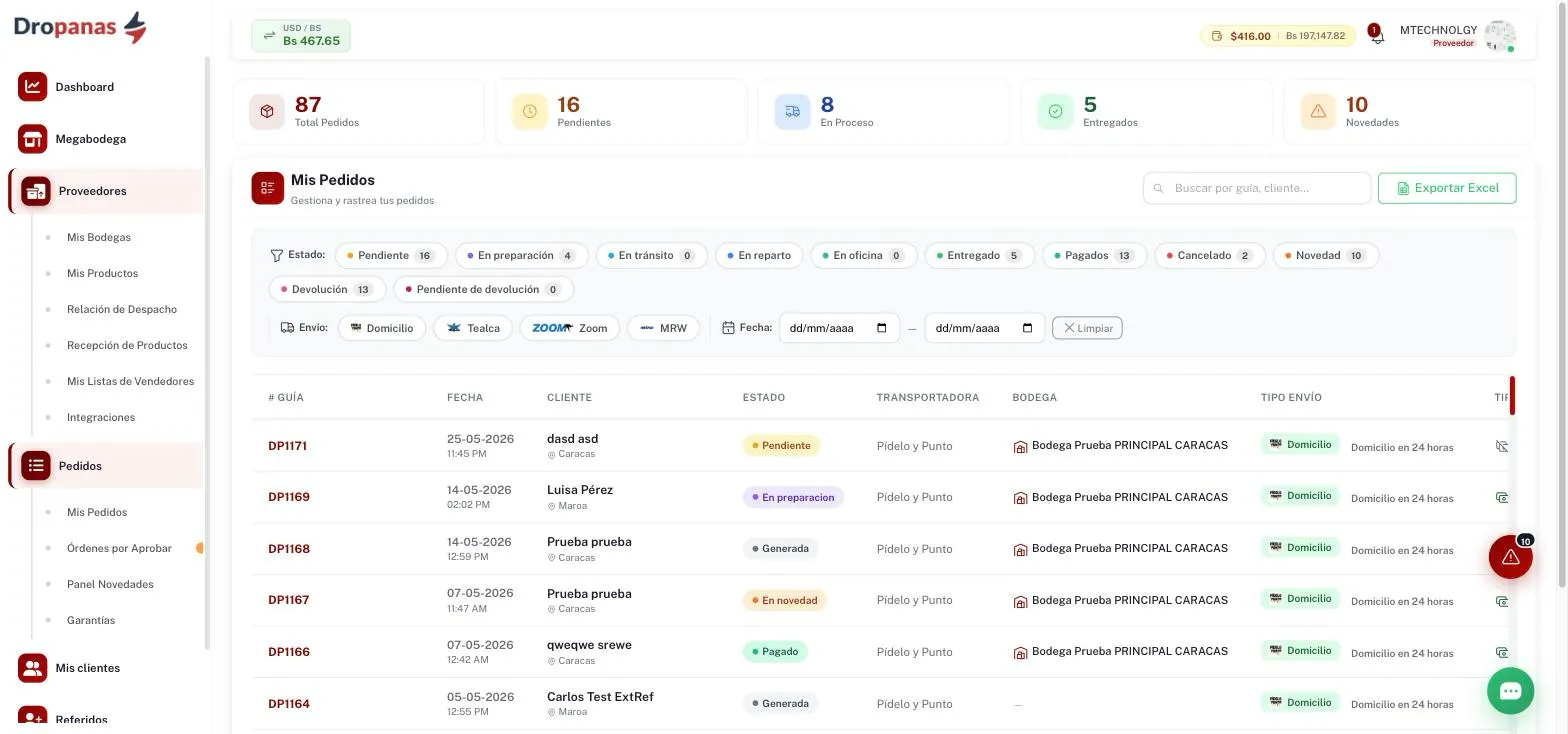Screen dimensions: 1568x734
Task: Click the Pedidos list icon
Action: point(36,466)
